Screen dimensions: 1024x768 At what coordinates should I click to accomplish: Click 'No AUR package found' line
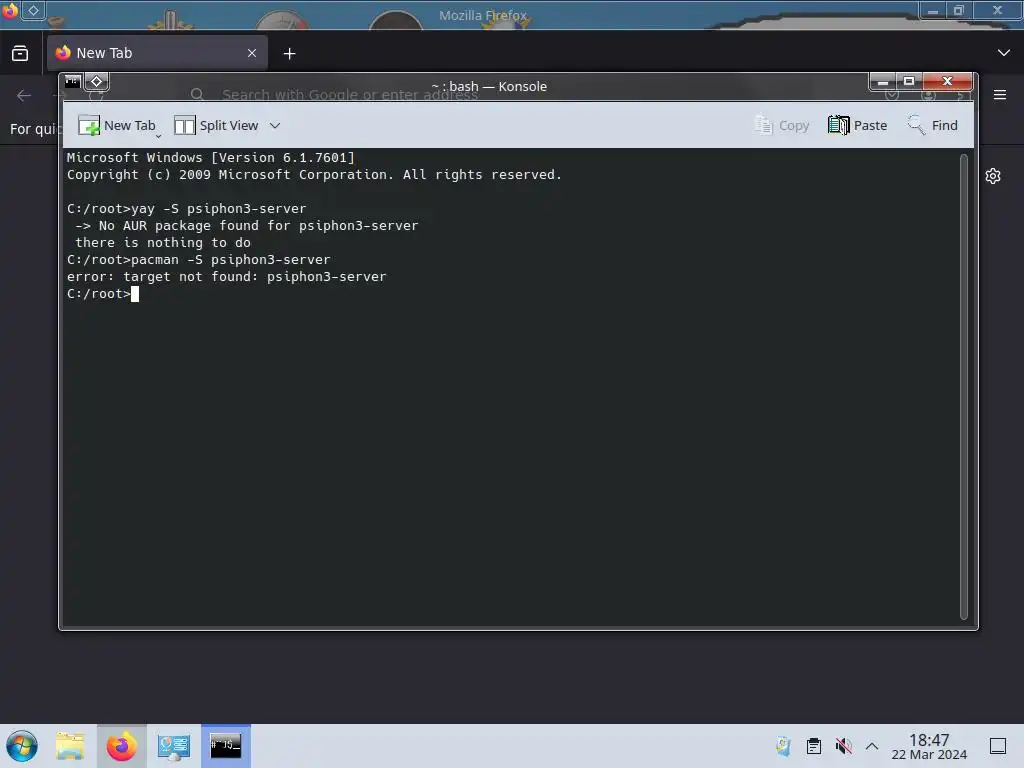[x=246, y=226]
